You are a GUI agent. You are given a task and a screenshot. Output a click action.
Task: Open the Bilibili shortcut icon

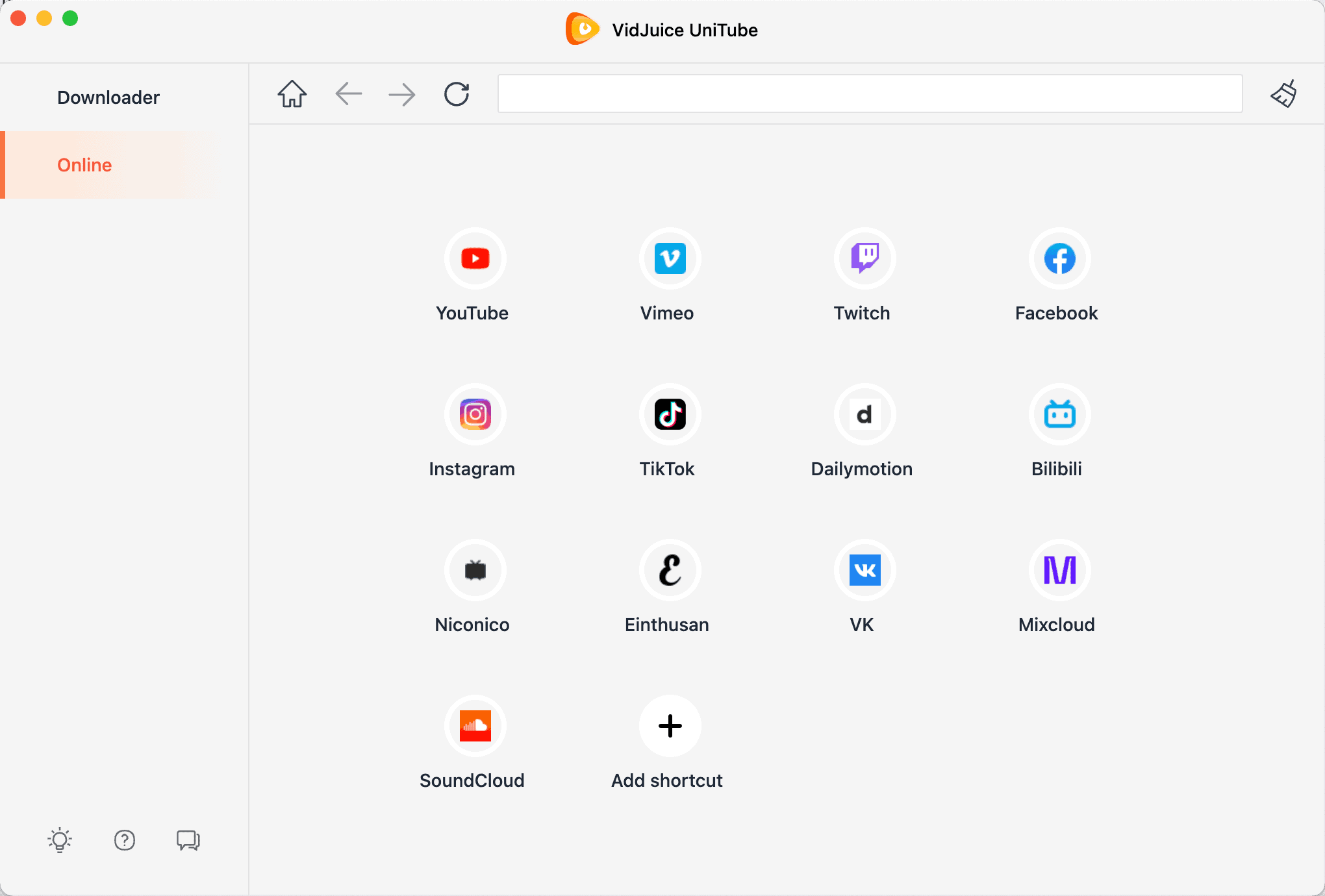pyautogui.click(x=1059, y=414)
